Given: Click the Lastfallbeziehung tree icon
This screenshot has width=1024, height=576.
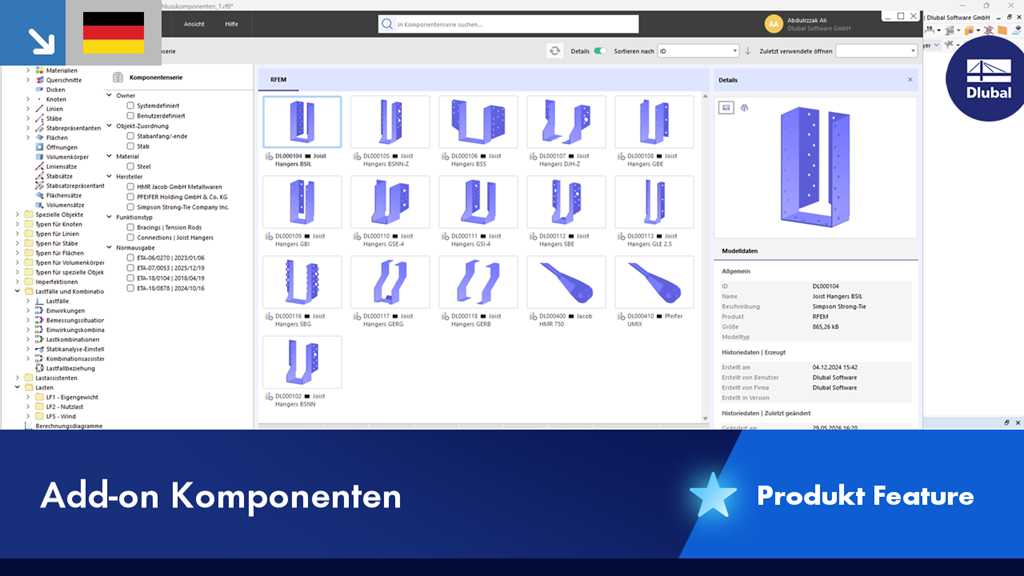Looking at the screenshot, I should [40, 368].
